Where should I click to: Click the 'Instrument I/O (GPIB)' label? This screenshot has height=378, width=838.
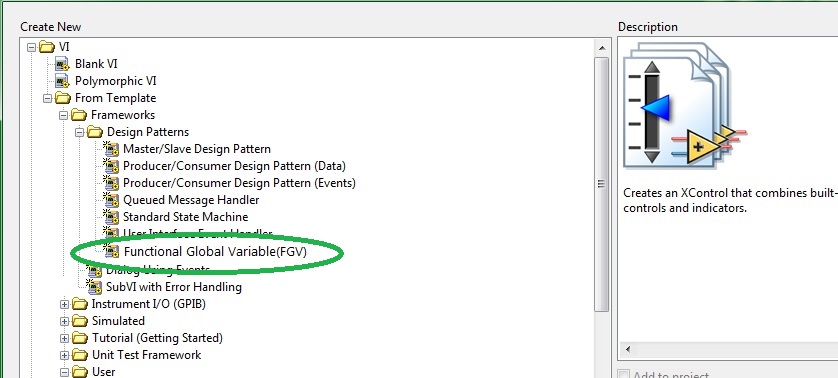click(149, 304)
